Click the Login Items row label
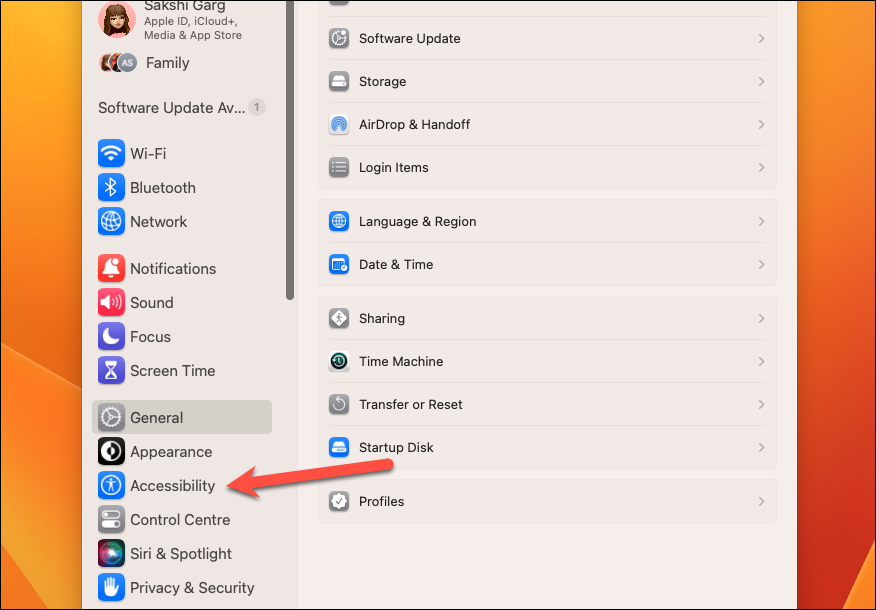The width and height of the screenshot is (876, 610). tap(394, 168)
